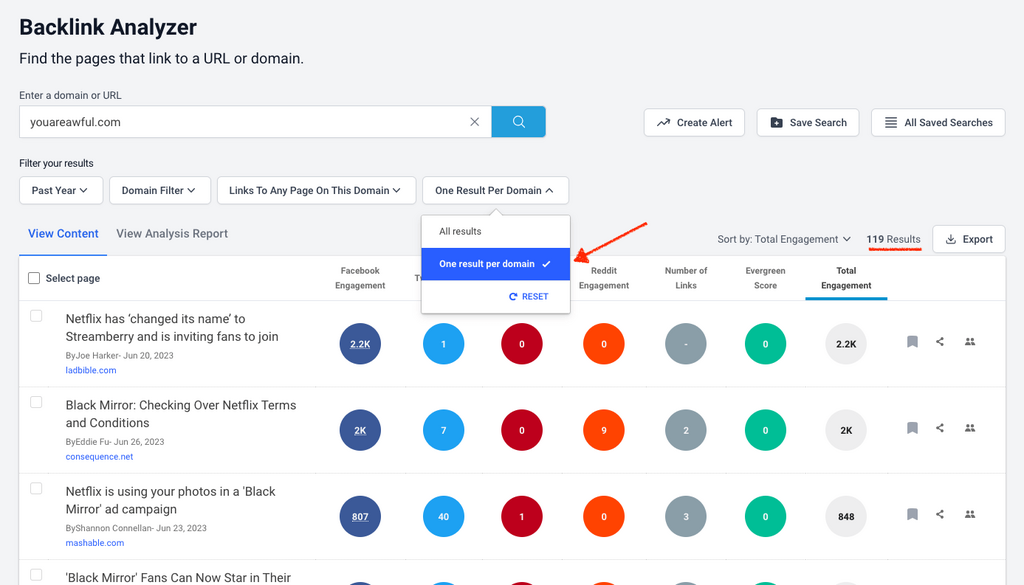Share the consequence.net article

point(940,428)
